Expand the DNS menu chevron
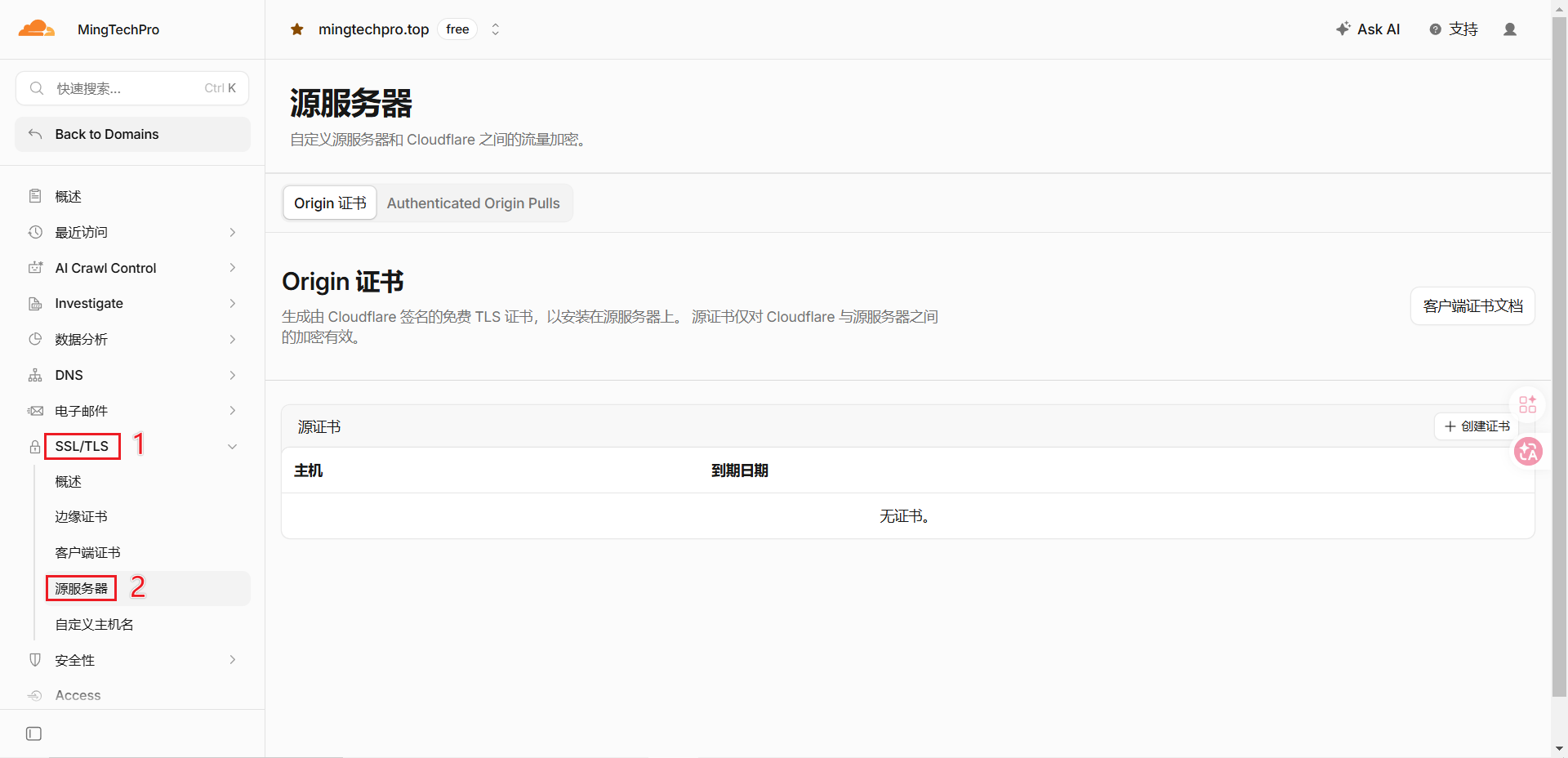This screenshot has width=1568, height=758. [232, 375]
